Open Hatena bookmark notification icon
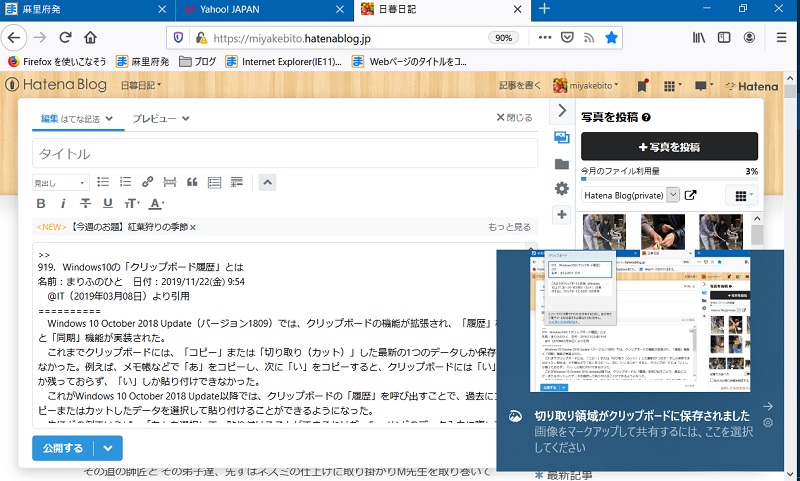This screenshot has height=481, width=800. tap(642, 86)
